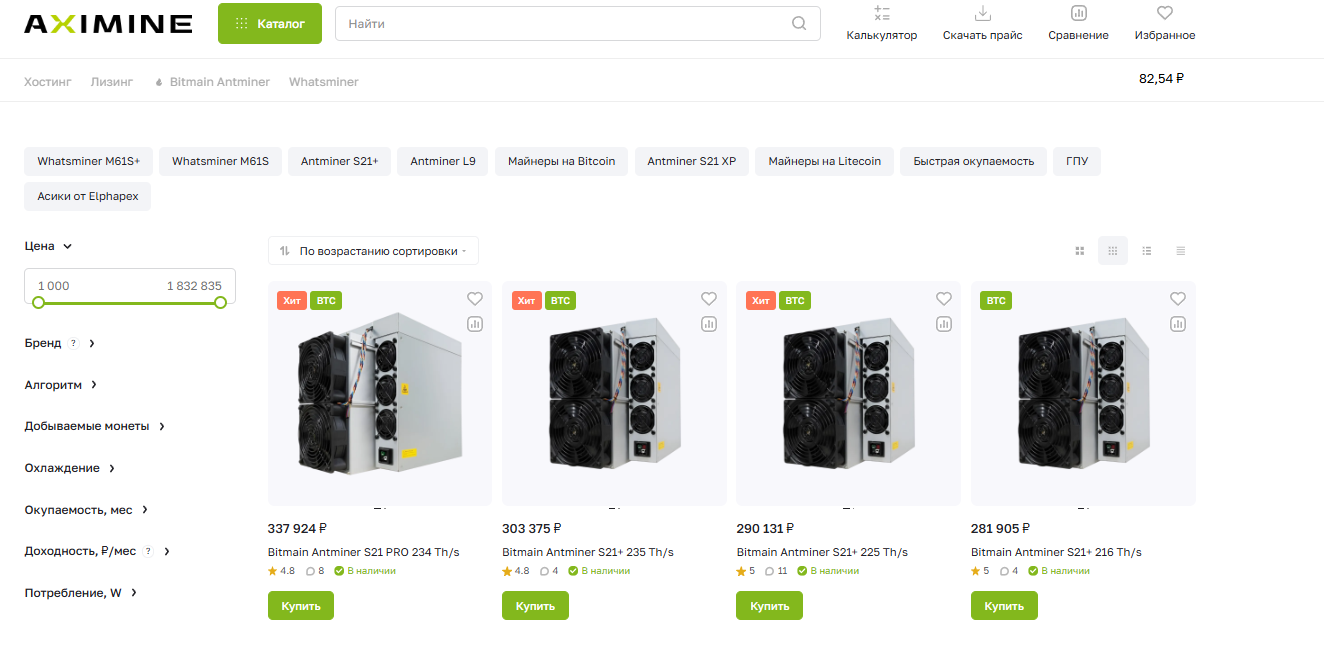
Task: Select Майнеры на Bitcoin tag
Action: click(x=562, y=161)
